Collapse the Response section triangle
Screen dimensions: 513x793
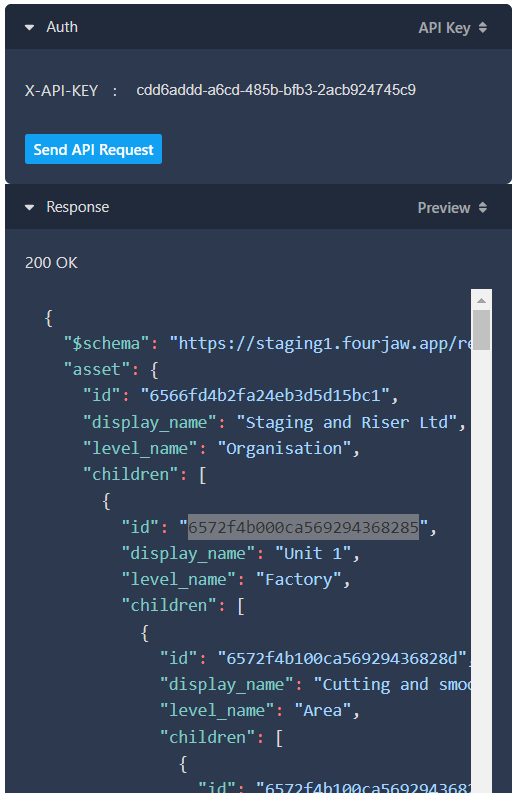(x=29, y=207)
